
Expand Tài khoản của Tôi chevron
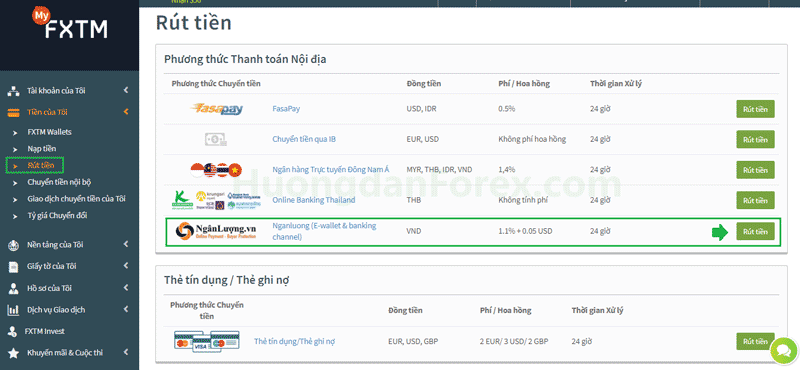pyautogui.click(x=126, y=90)
